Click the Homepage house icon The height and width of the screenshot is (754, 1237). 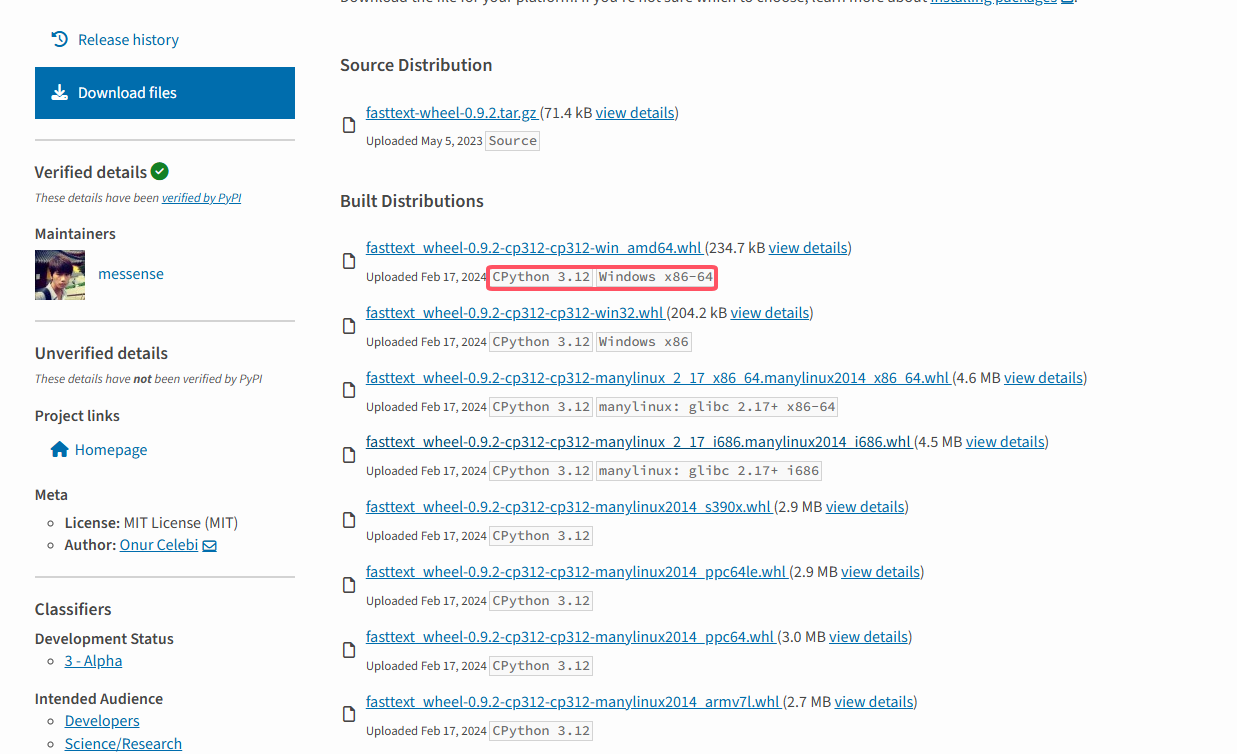pos(60,450)
